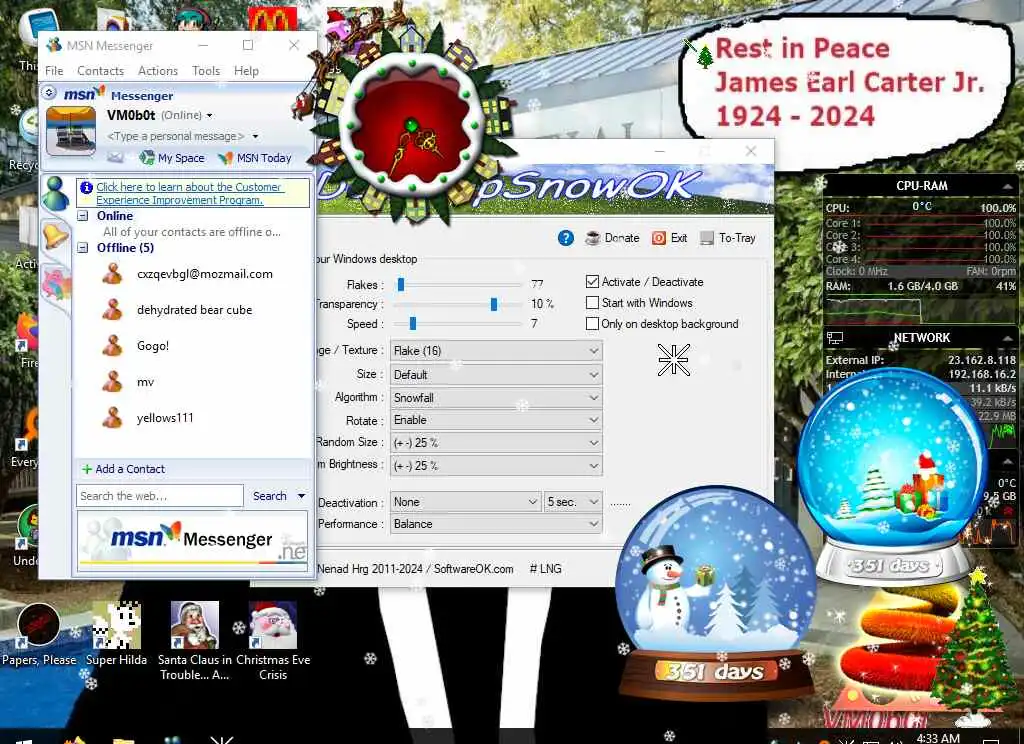
Task: Enable Only on desktop background checkbox
Action: pyautogui.click(x=592, y=323)
